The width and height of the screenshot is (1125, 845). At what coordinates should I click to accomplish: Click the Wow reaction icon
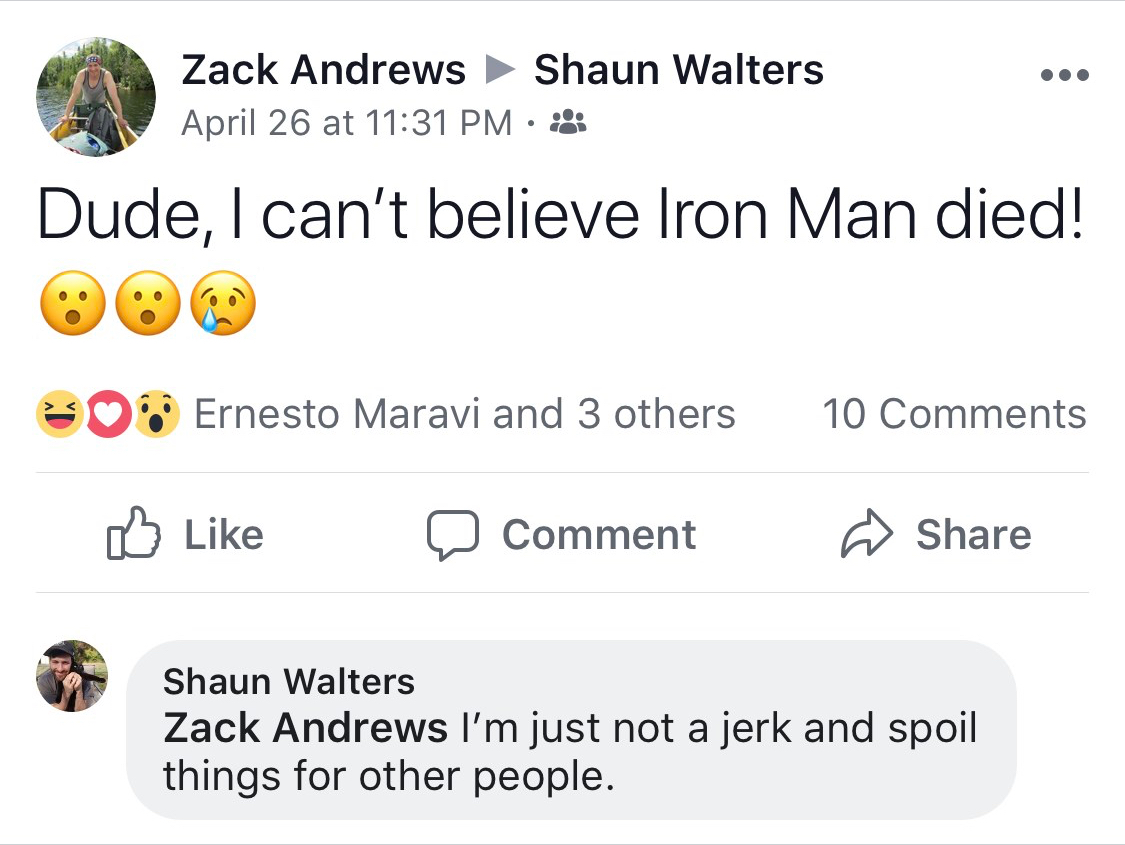click(x=158, y=415)
